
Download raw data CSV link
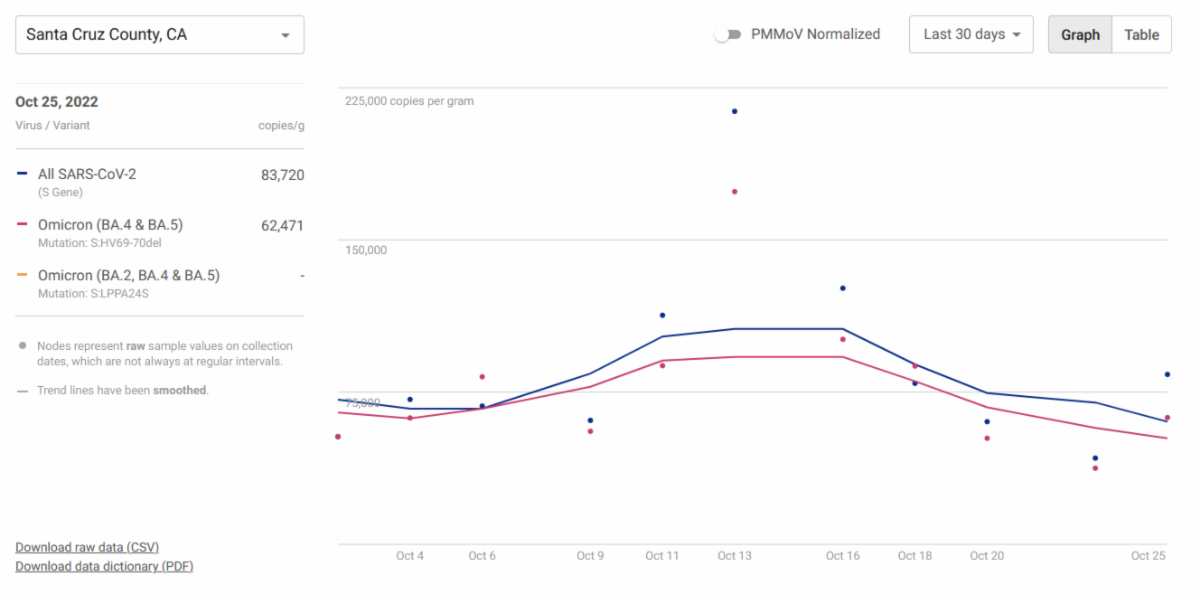click(x=87, y=547)
